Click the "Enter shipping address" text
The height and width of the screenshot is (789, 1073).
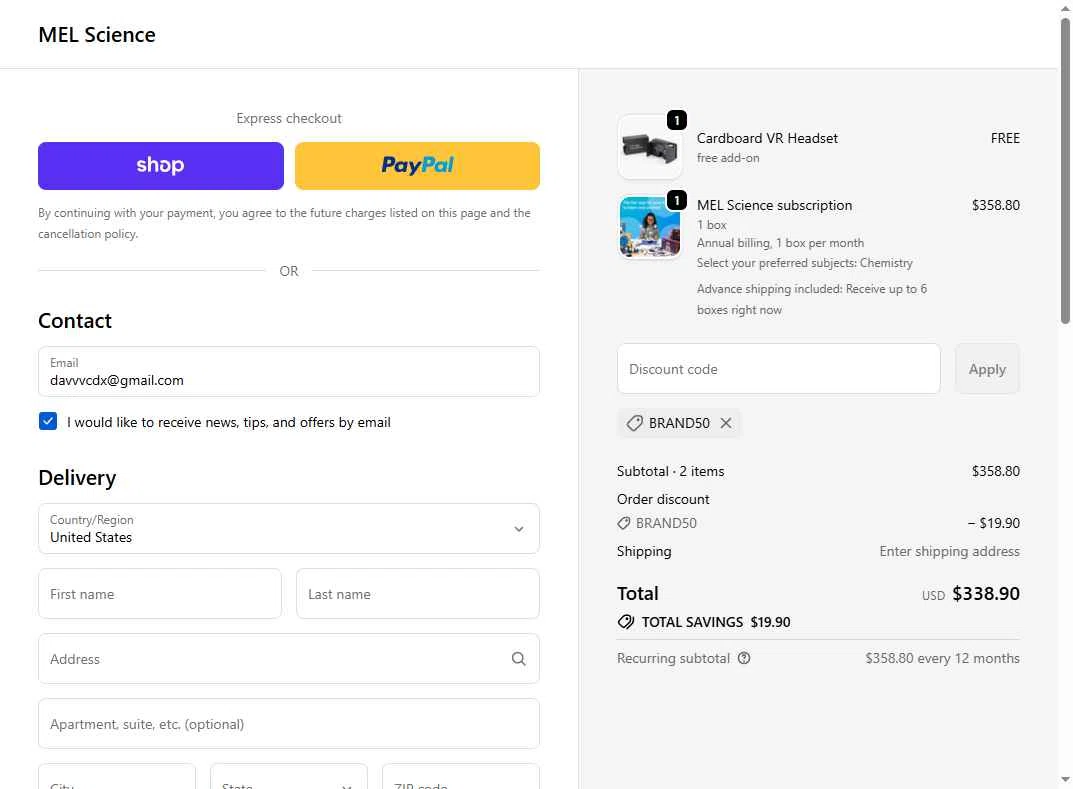[x=949, y=552]
